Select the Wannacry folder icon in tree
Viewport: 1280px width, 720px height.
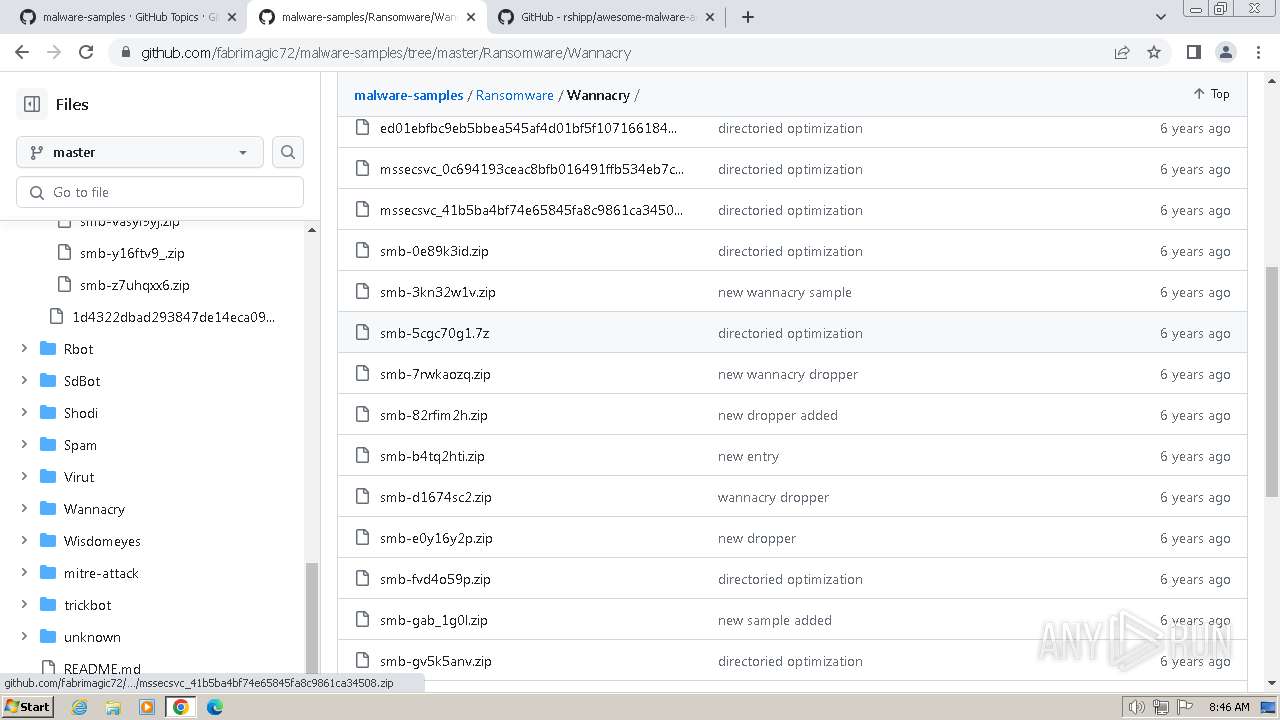[47, 509]
